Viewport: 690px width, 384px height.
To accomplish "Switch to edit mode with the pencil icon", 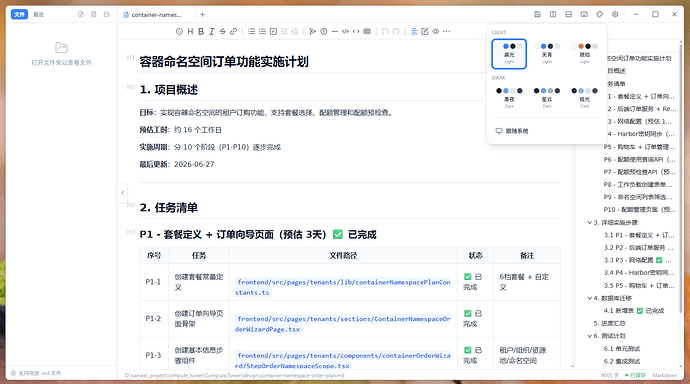I will (x=425, y=31).
